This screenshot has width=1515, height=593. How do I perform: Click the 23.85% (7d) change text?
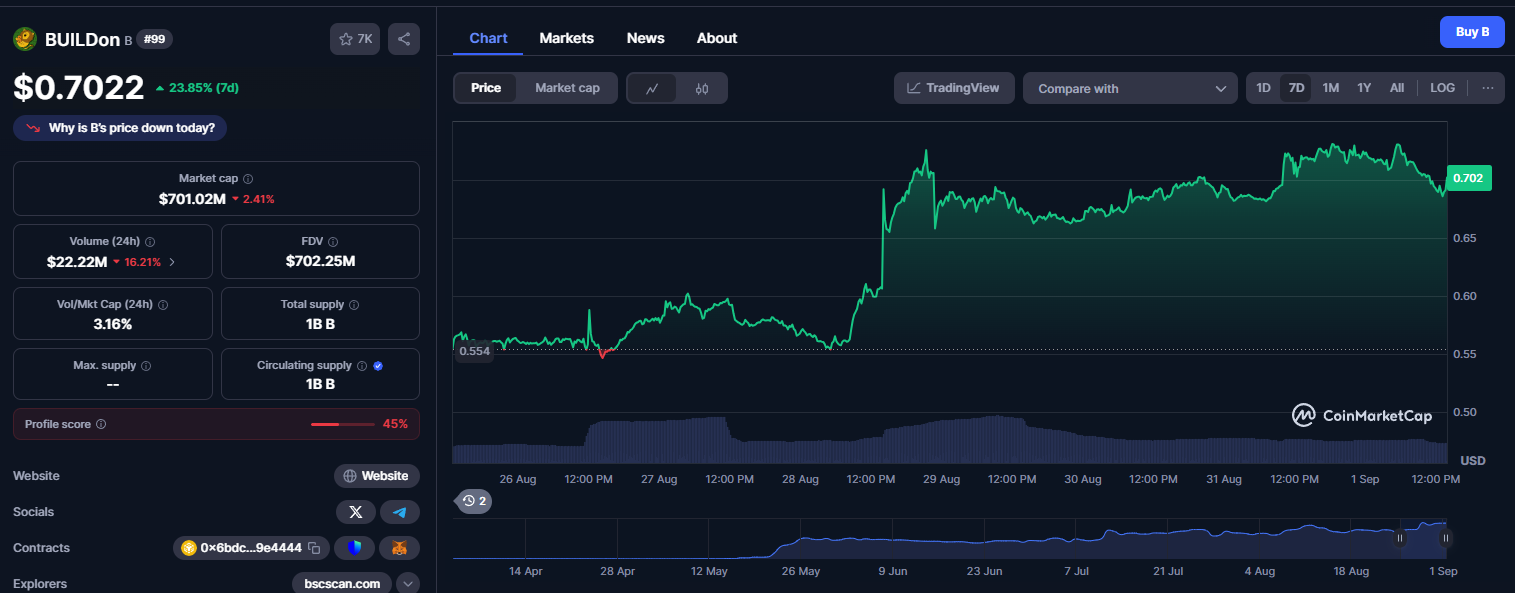pyautogui.click(x=203, y=88)
